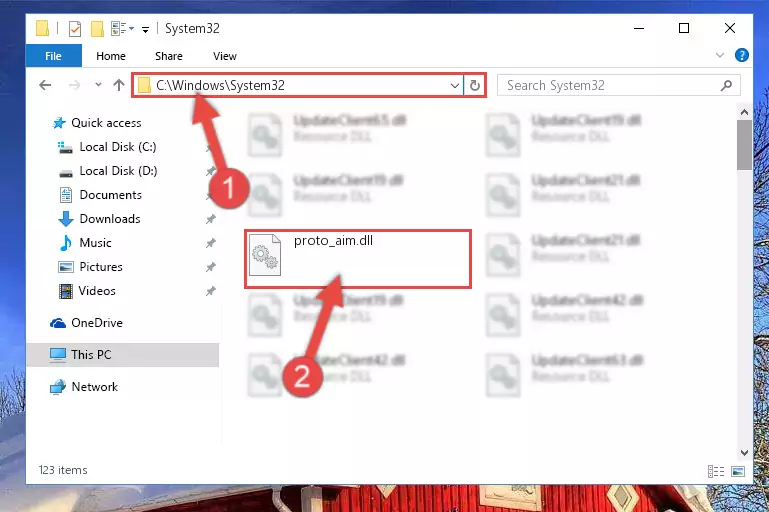Click the proto_aim.dll gear file icon

click(x=265, y=255)
